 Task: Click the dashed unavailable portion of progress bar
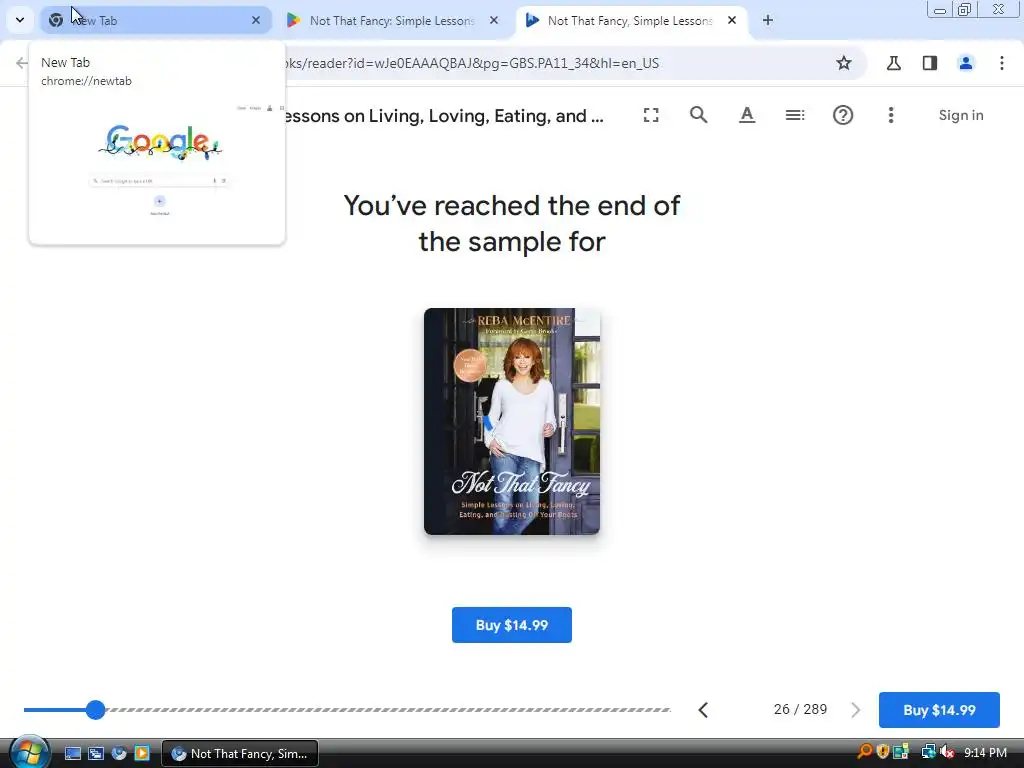pyautogui.click(x=389, y=710)
